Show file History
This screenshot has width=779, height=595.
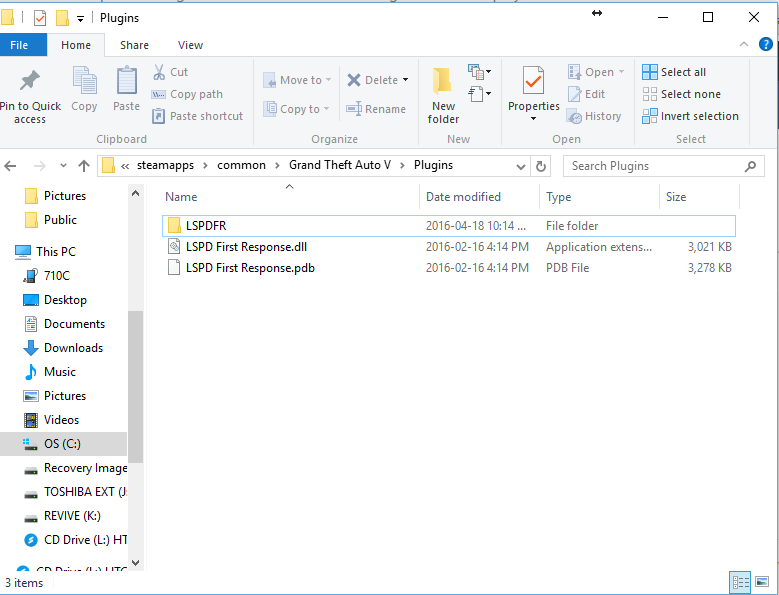tap(594, 116)
